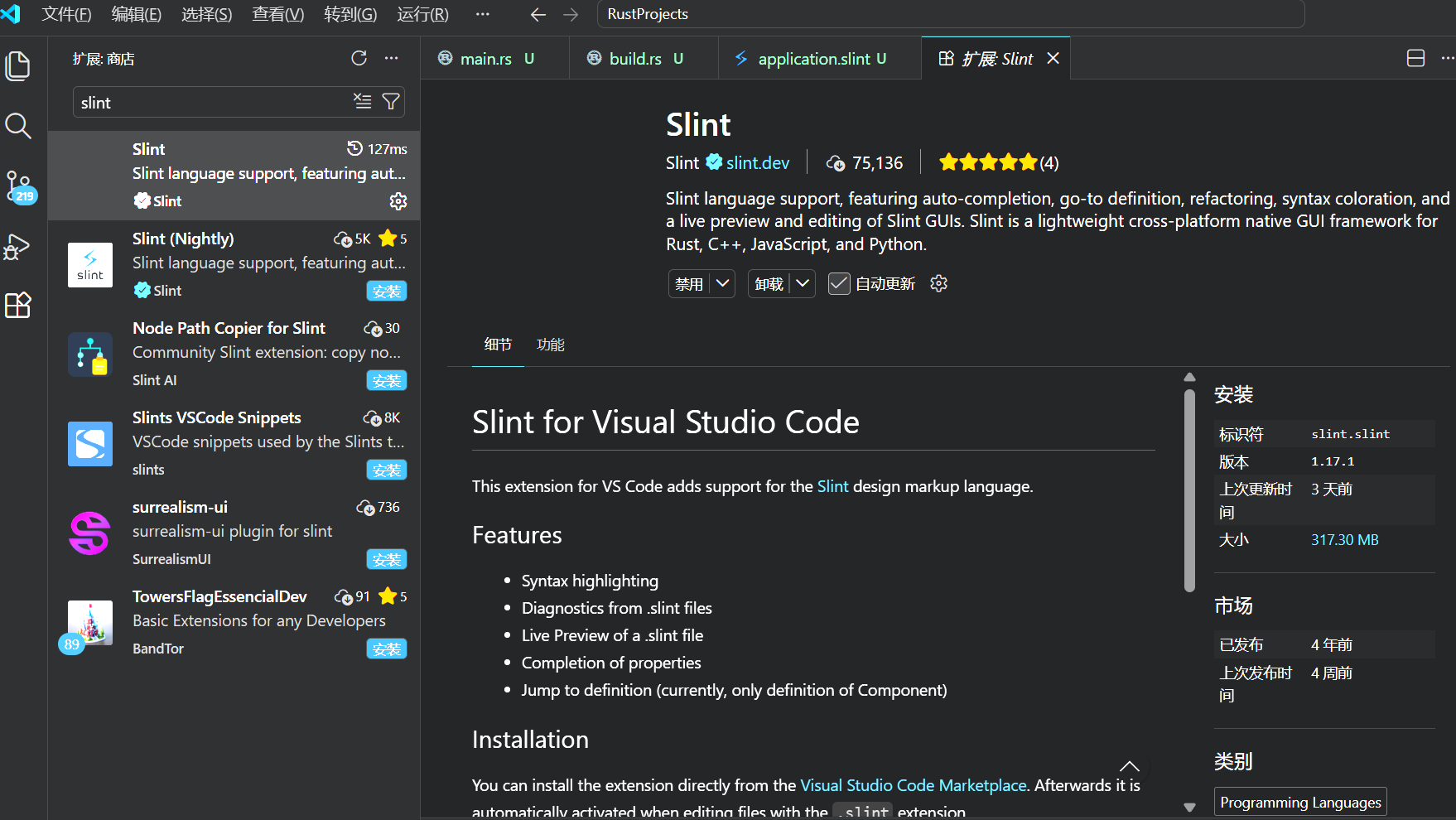The height and width of the screenshot is (820, 1456).
Task: Open the split editor layout icon
Action: point(1416,58)
